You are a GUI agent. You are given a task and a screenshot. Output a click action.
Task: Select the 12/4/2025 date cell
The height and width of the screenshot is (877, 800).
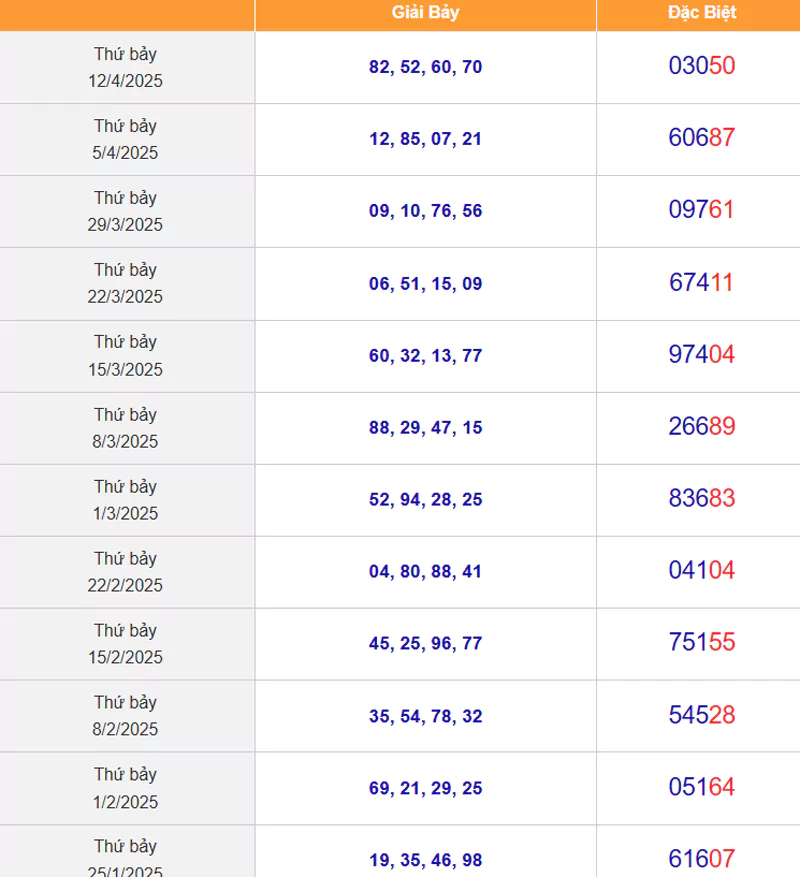(x=125, y=67)
